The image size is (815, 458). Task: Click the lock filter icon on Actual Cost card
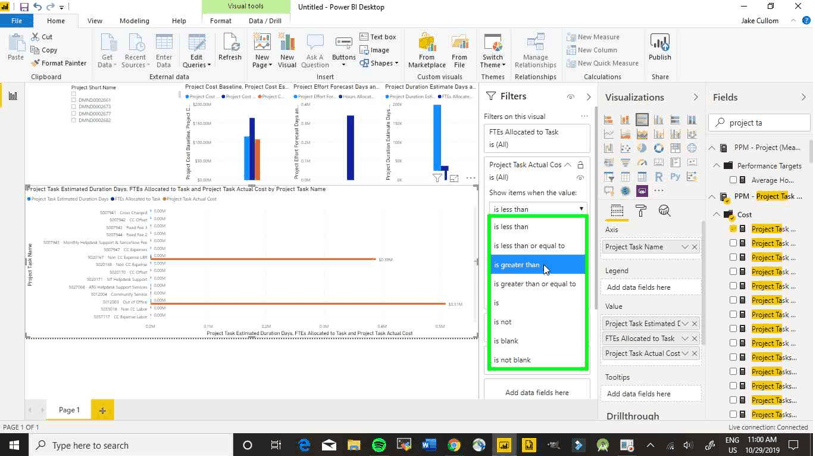(x=581, y=165)
